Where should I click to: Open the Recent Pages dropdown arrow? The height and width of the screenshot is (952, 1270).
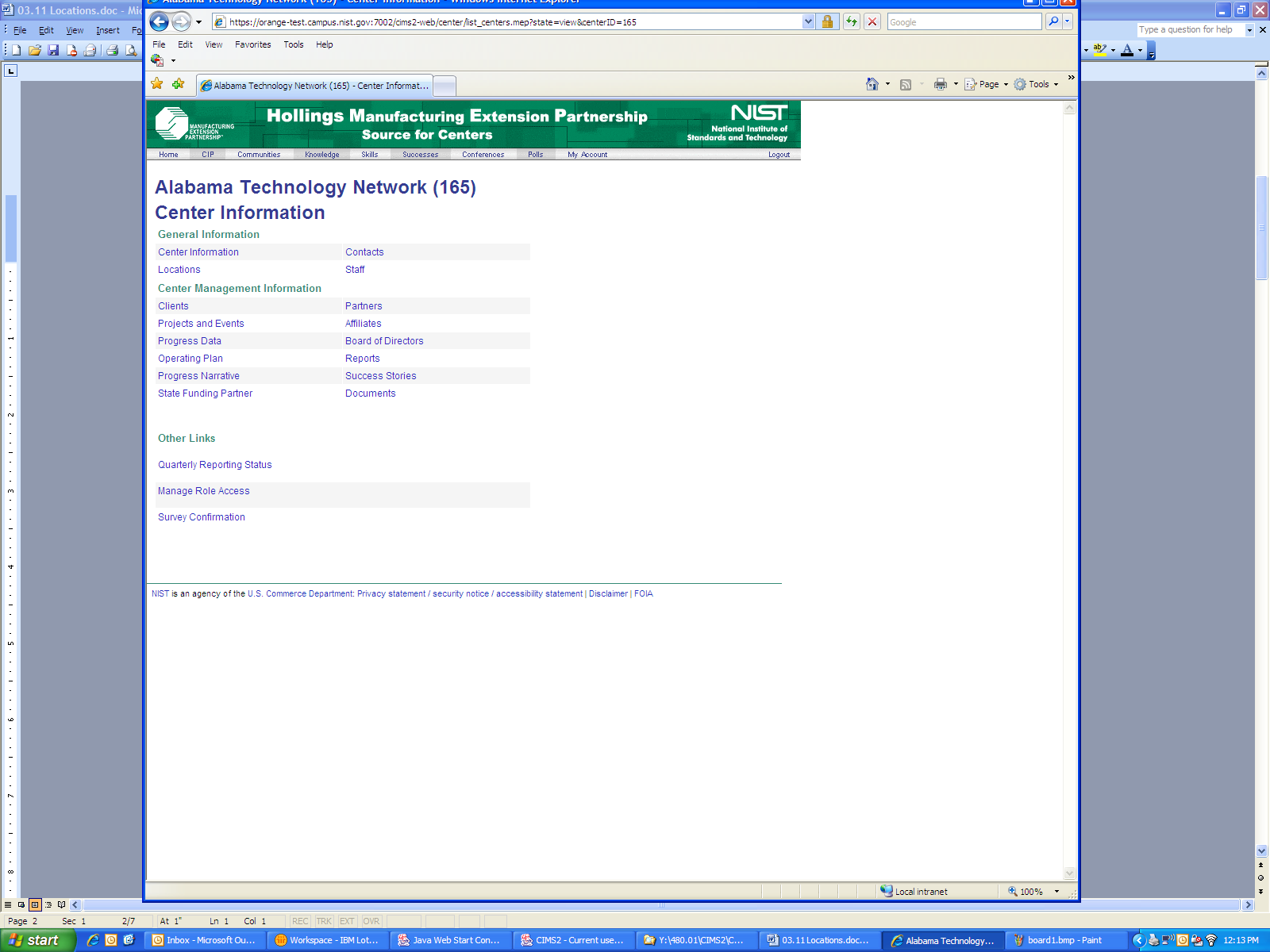pyautogui.click(x=198, y=22)
